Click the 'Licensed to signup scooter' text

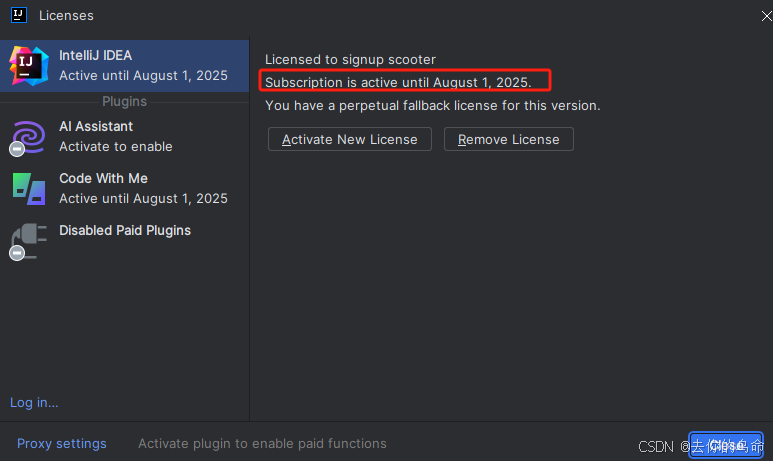pos(350,60)
